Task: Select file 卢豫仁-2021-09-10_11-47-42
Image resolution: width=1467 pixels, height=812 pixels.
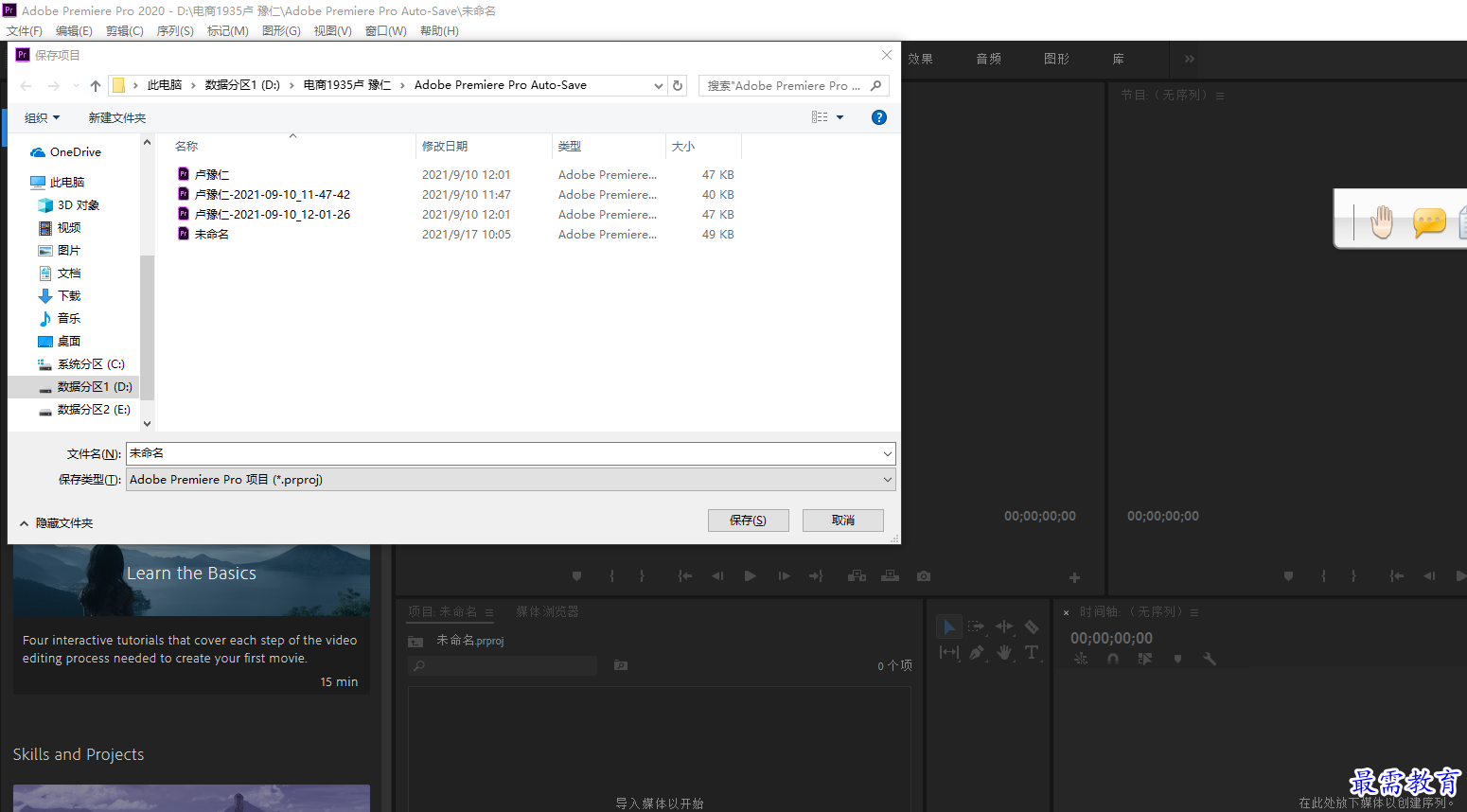Action: coord(273,194)
